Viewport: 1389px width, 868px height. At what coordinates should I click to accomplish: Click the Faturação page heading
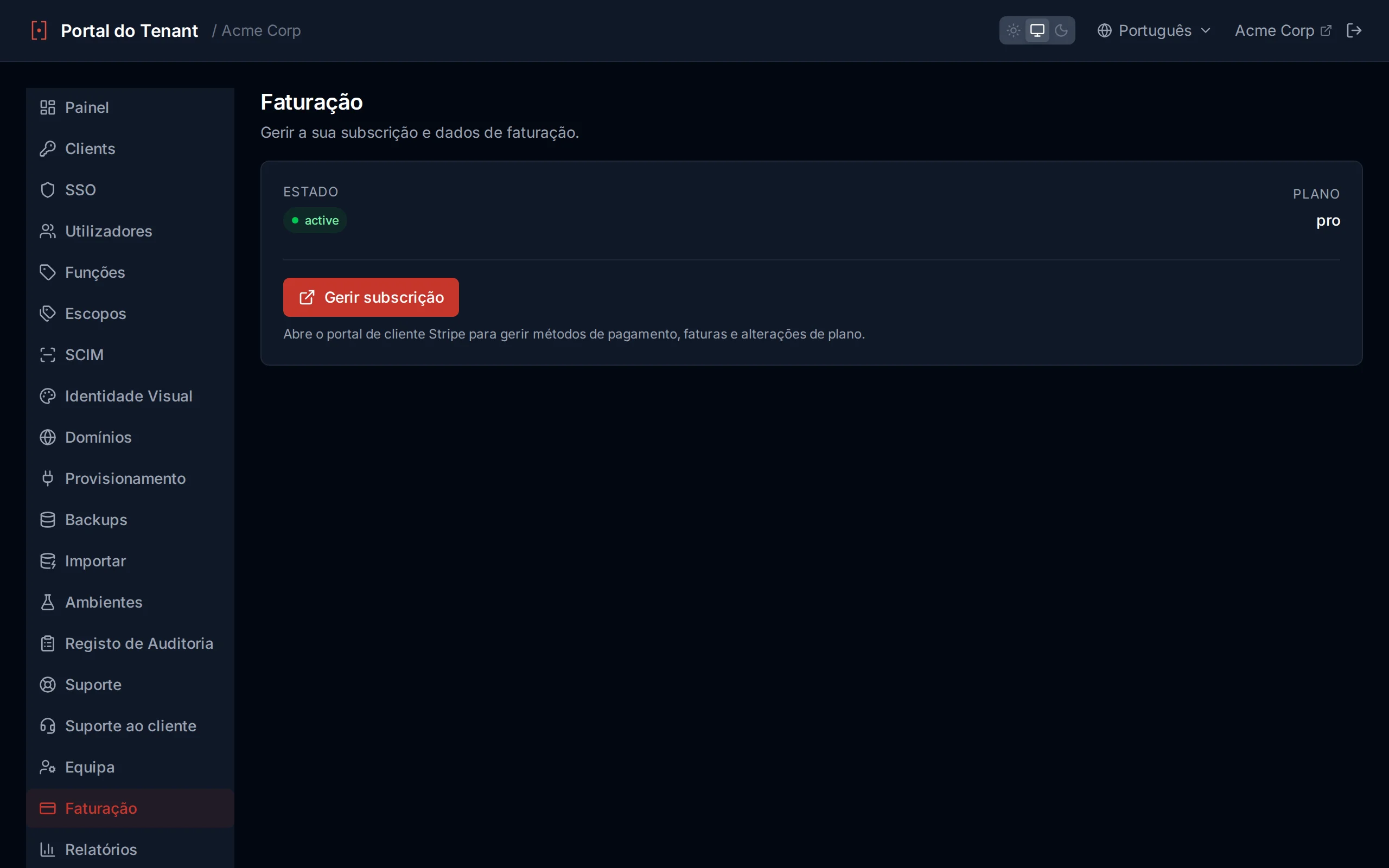coord(311,102)
